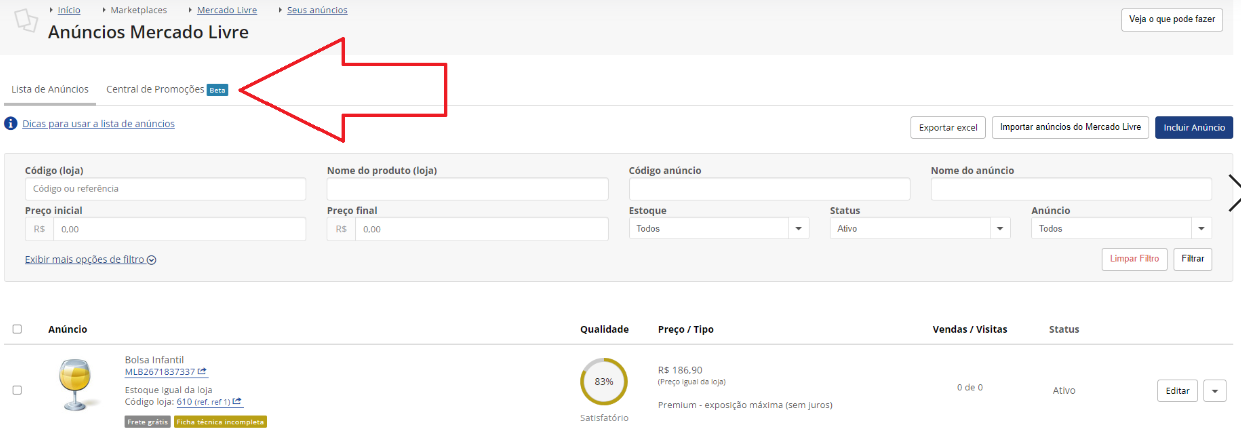Click the stacked pages logo icon beside title
The height and width of the screenshot is (430, 1241).
27,22
